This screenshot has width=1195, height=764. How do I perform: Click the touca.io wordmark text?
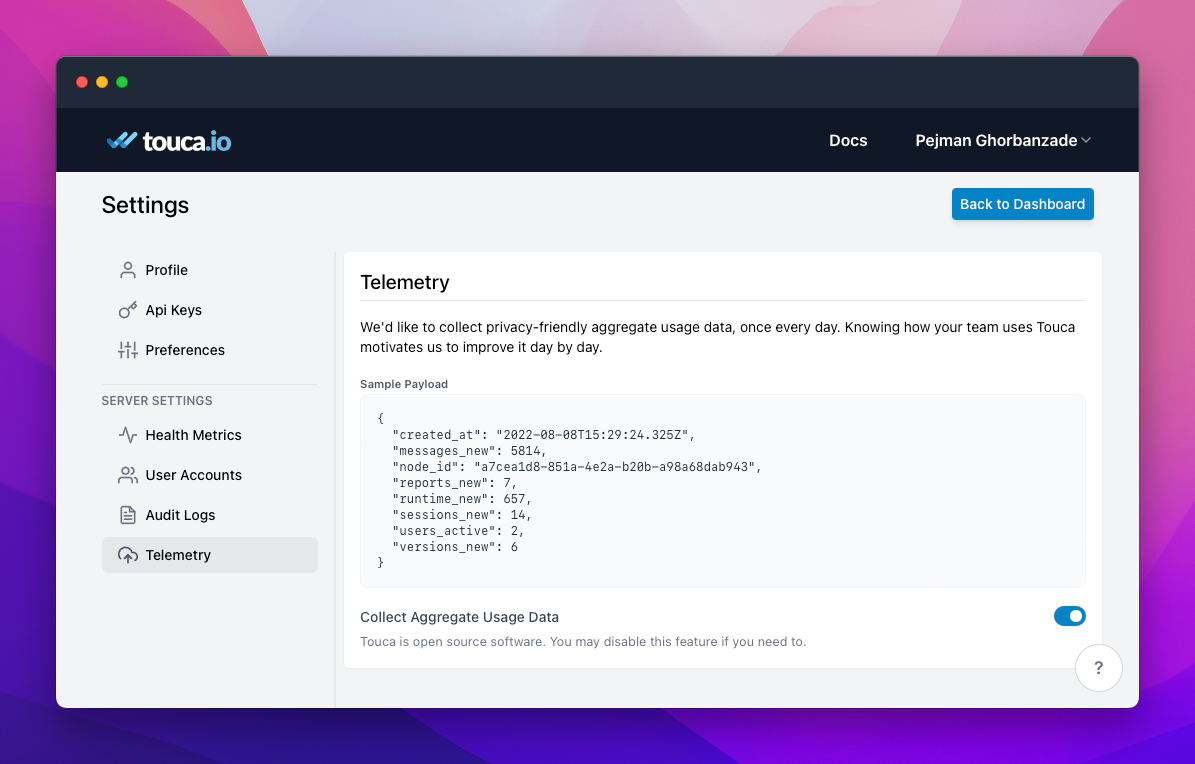pyautogui.click(x=187, y=142)
